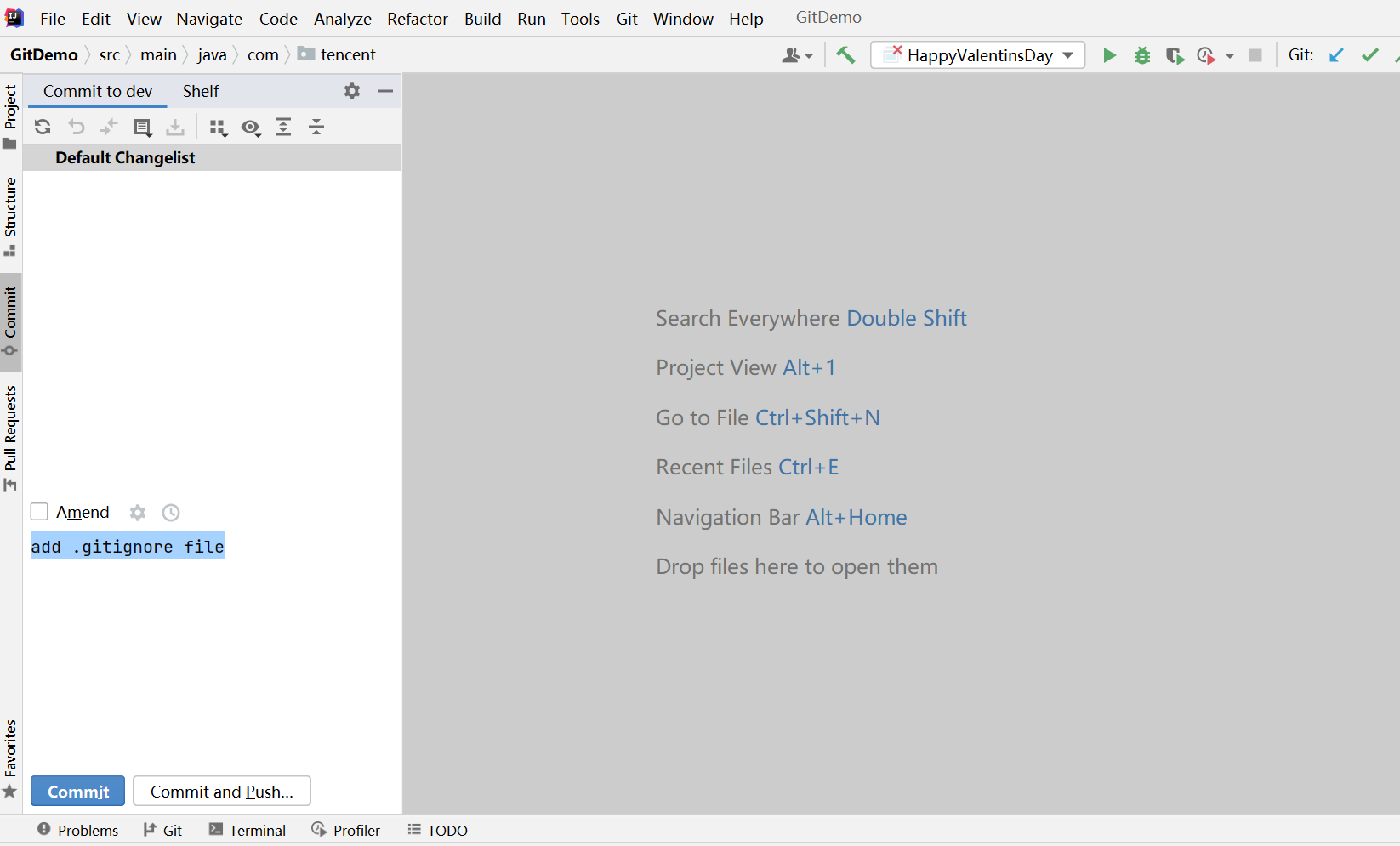The height and width of the screenshot is (846, 1400).
Task: Open the TODO tool window
Action: point(438,830)
